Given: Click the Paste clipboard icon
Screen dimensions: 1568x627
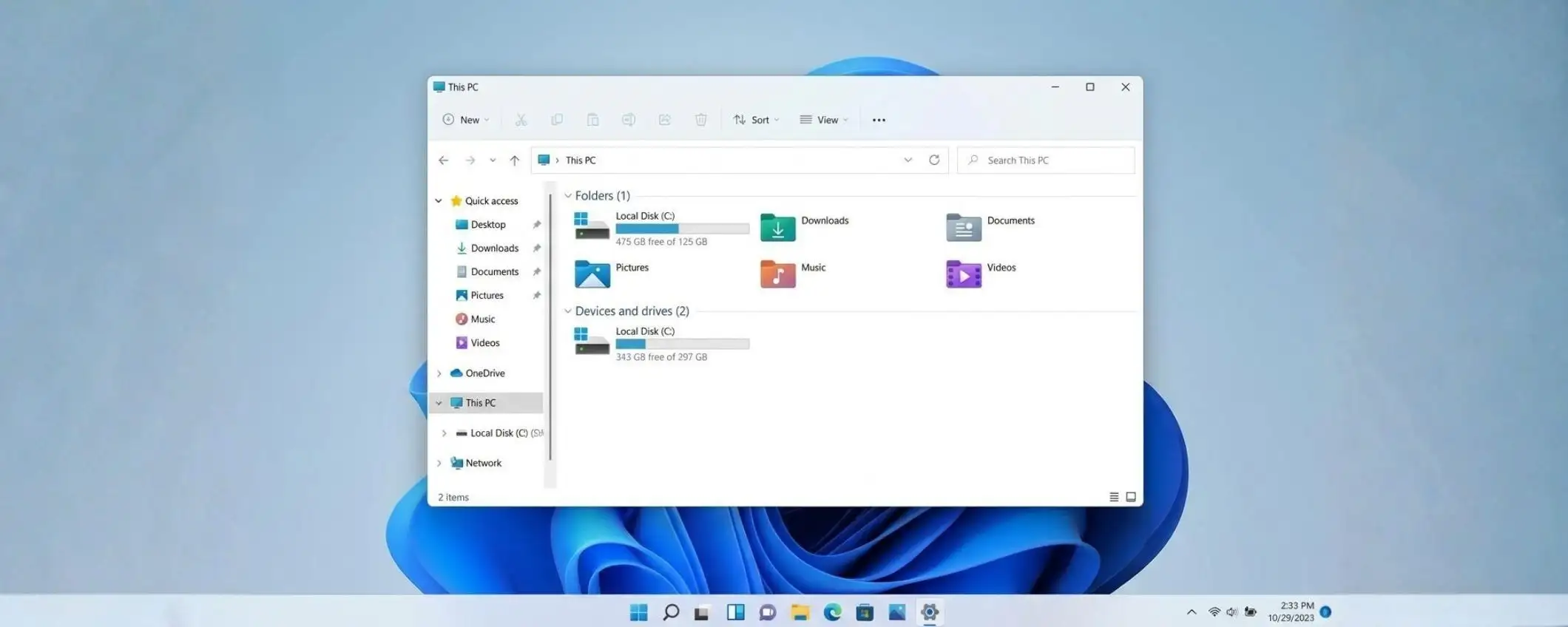Looking at the screenshot, I should [x=592, y=120].
